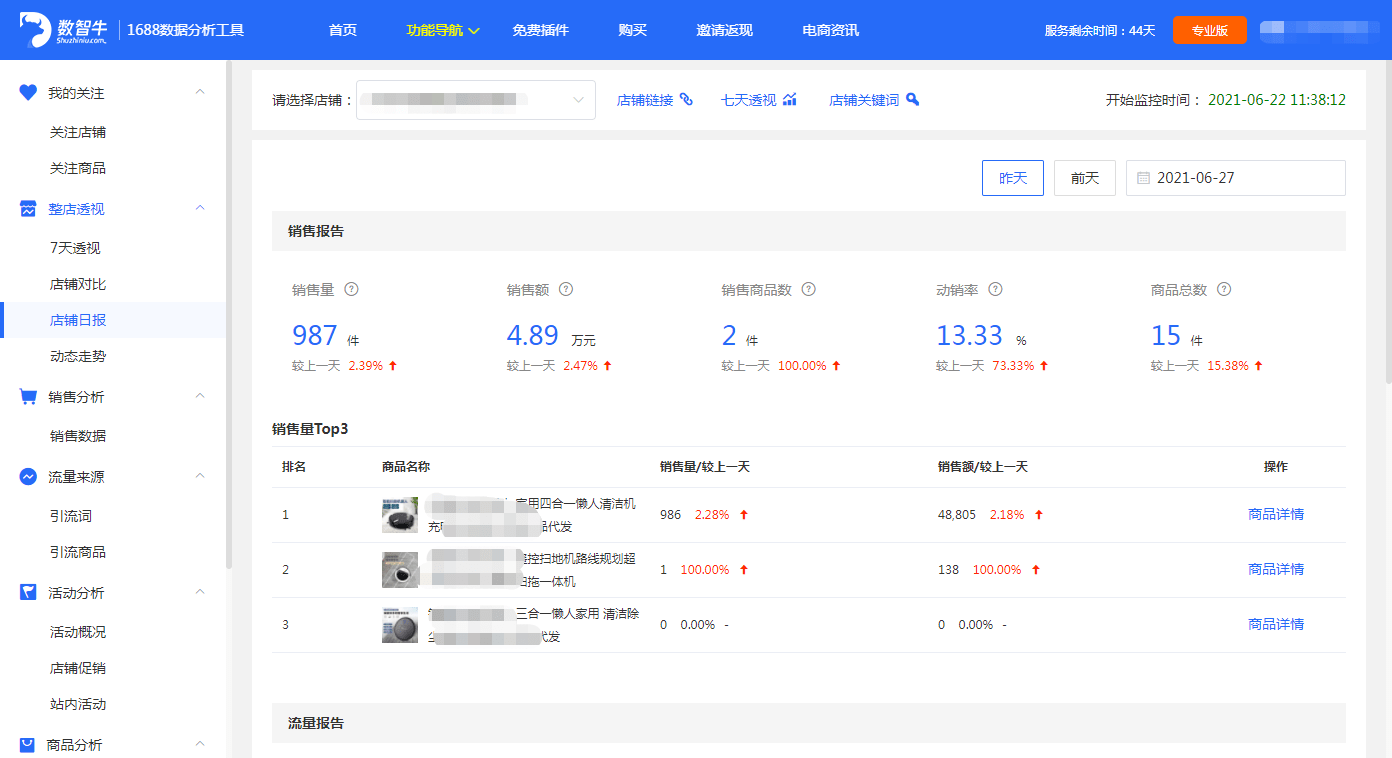Open the 请选择店铺 store selector
The width and height of the screenshot is (1392, 758).
click(x=476, y=100)
